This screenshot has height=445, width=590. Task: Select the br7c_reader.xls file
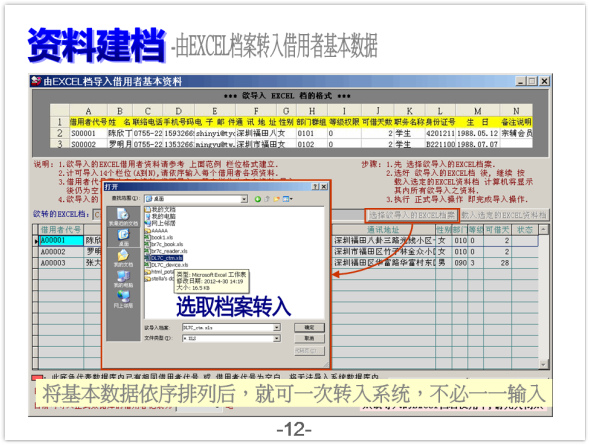[x=166, y=251]
